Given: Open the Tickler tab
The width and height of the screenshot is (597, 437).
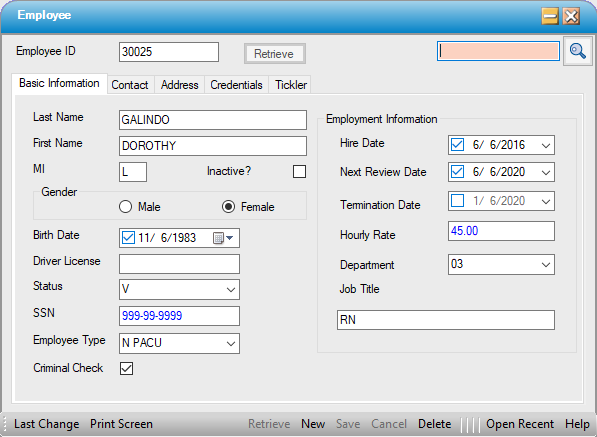Looking at the screenshot, I should click(291, 85).
